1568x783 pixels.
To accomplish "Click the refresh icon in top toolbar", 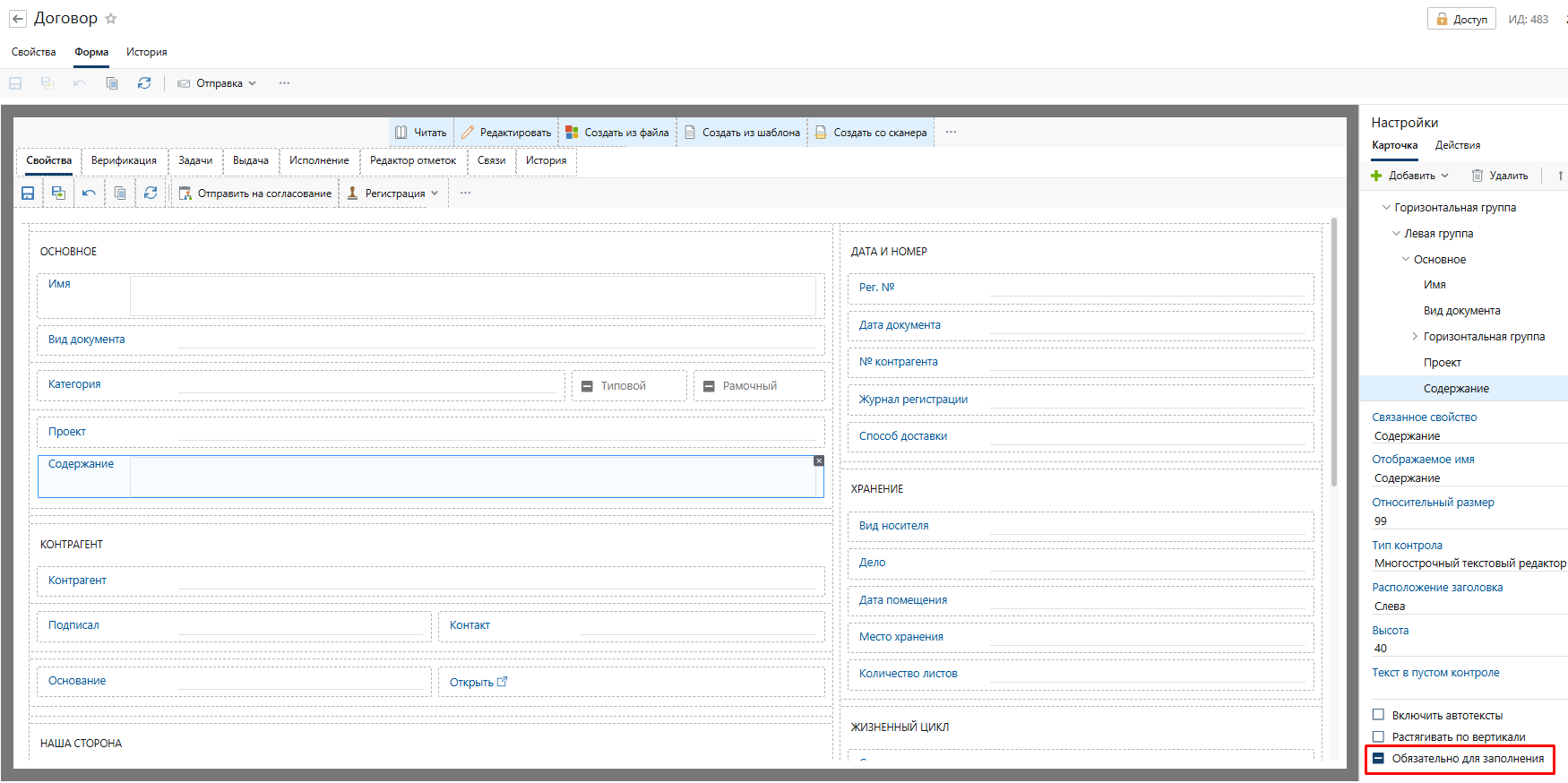I will click(144, 83).
